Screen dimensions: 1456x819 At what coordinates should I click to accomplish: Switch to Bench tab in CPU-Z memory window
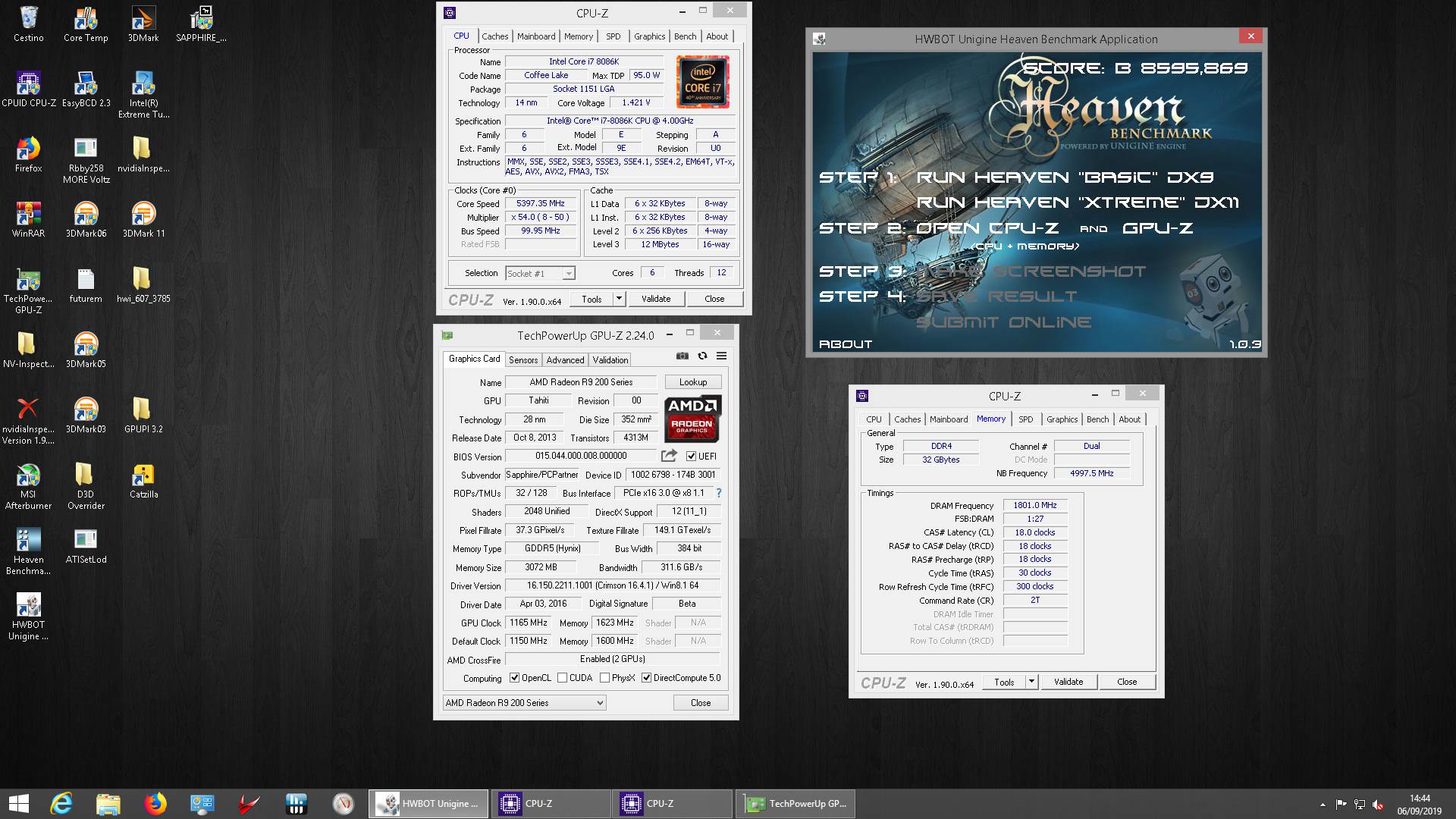pos(1097,419)
